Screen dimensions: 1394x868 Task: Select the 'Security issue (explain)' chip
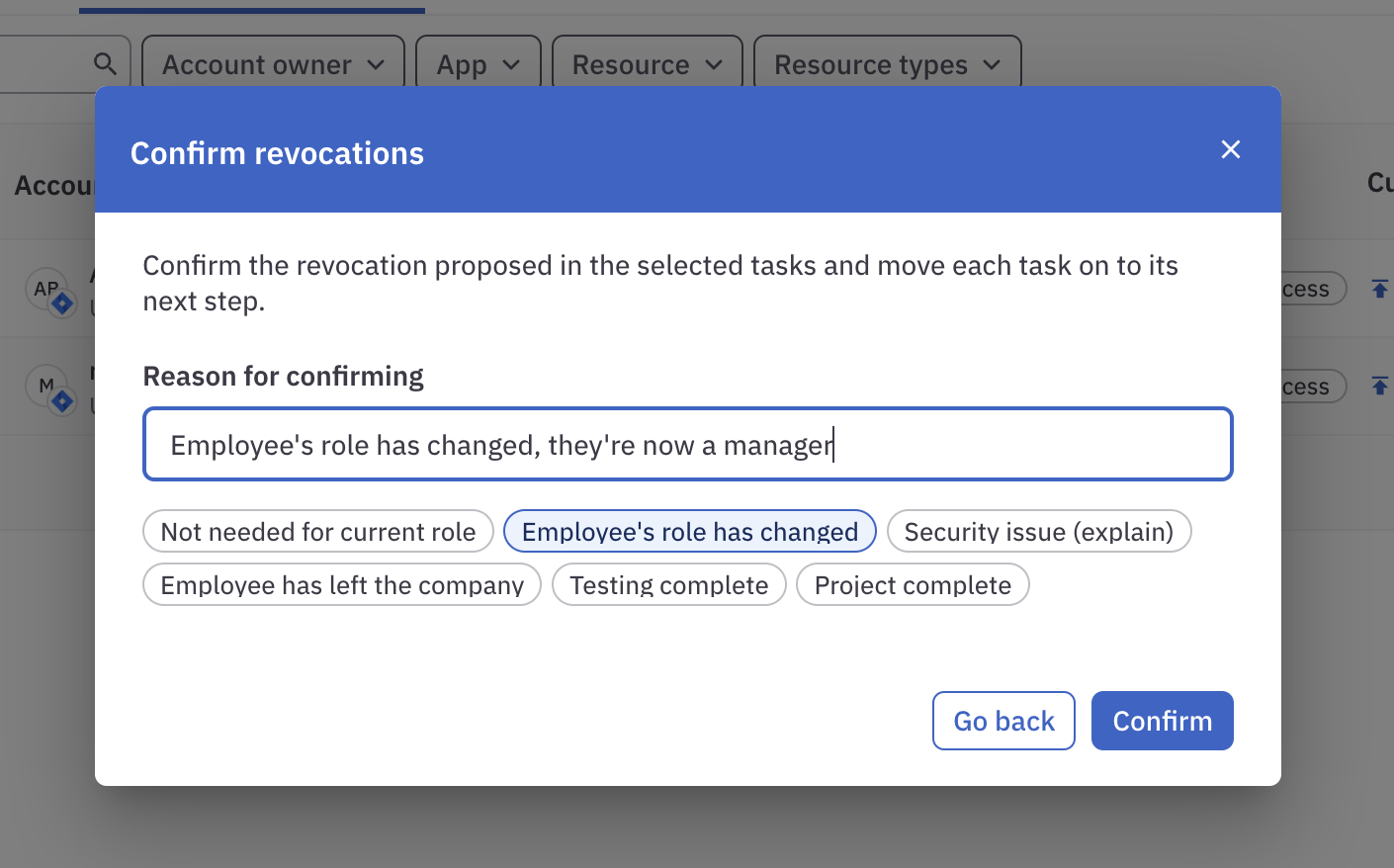point(1039,531)
